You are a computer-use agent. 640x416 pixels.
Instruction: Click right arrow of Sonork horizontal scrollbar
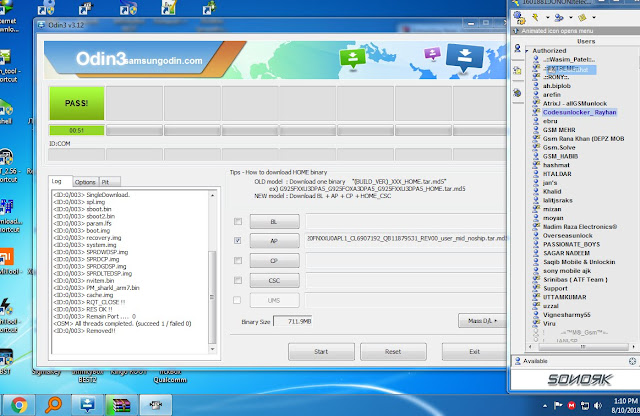[633, 347]
